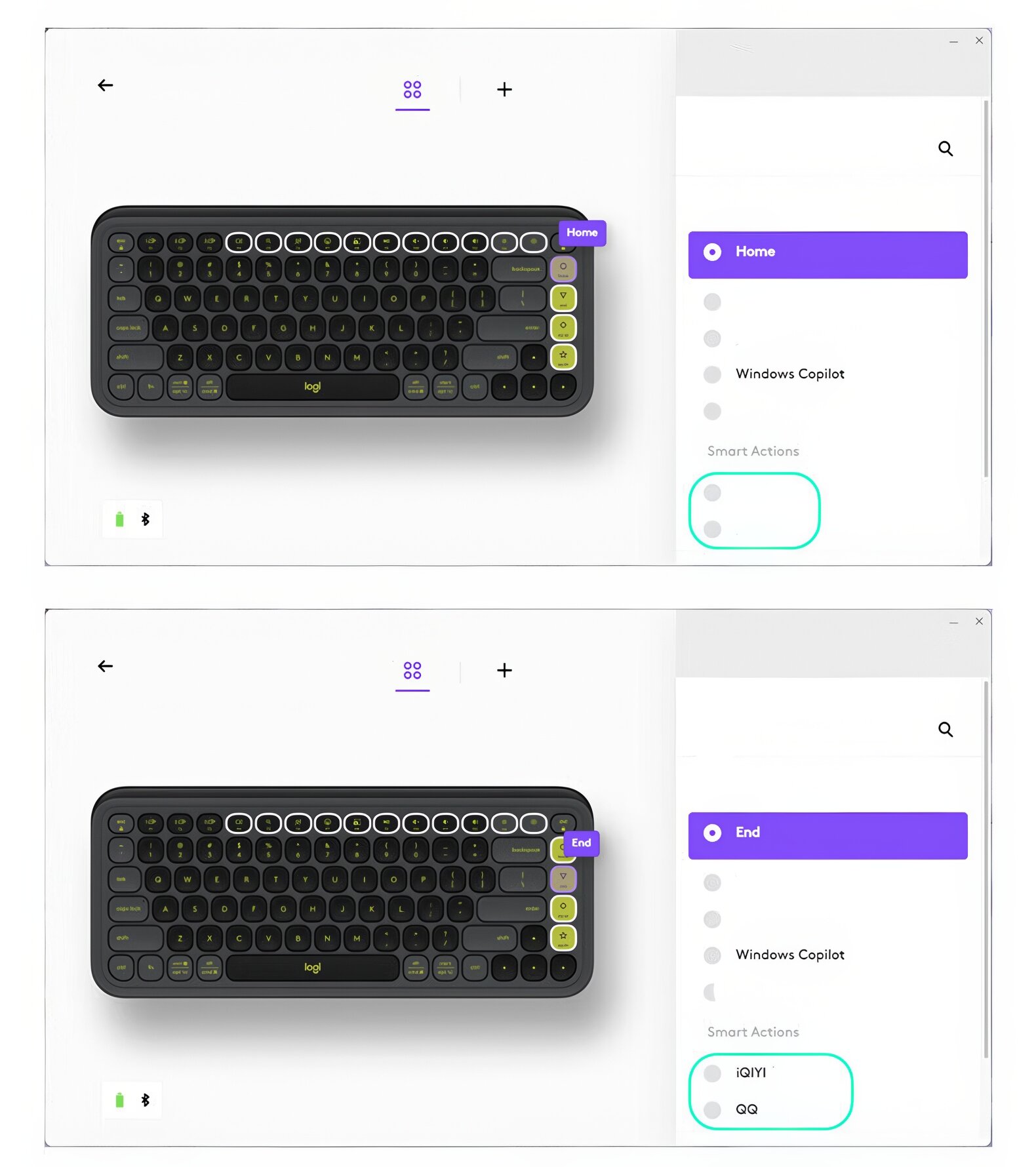The width and height of the screenshot is (1036, 1167).
Task: Add new item with top window's plus icon
Action: click(x=504, y=90)
